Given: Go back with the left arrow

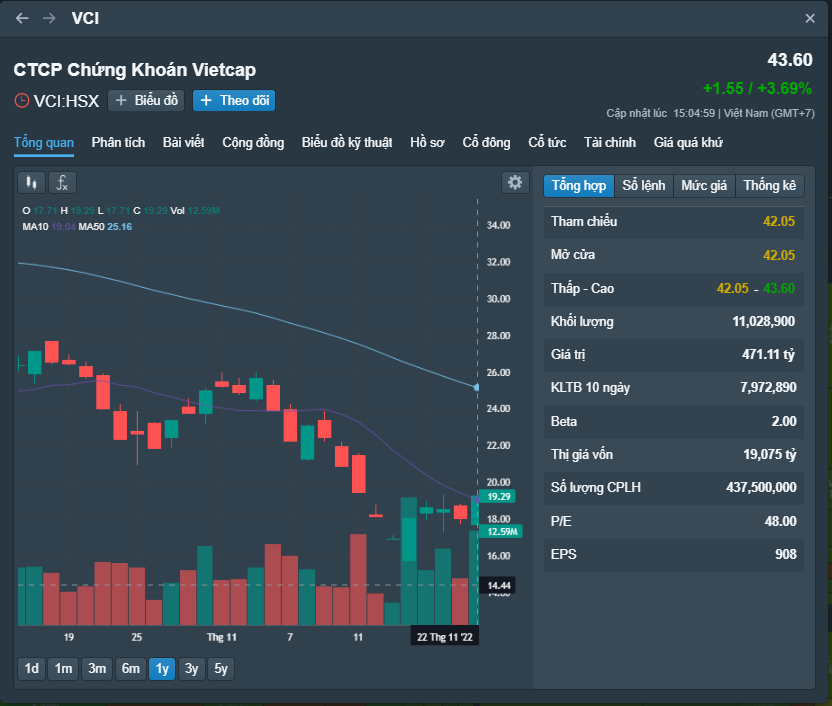Looking at the screenshot, I should click(x=22, y=18).
